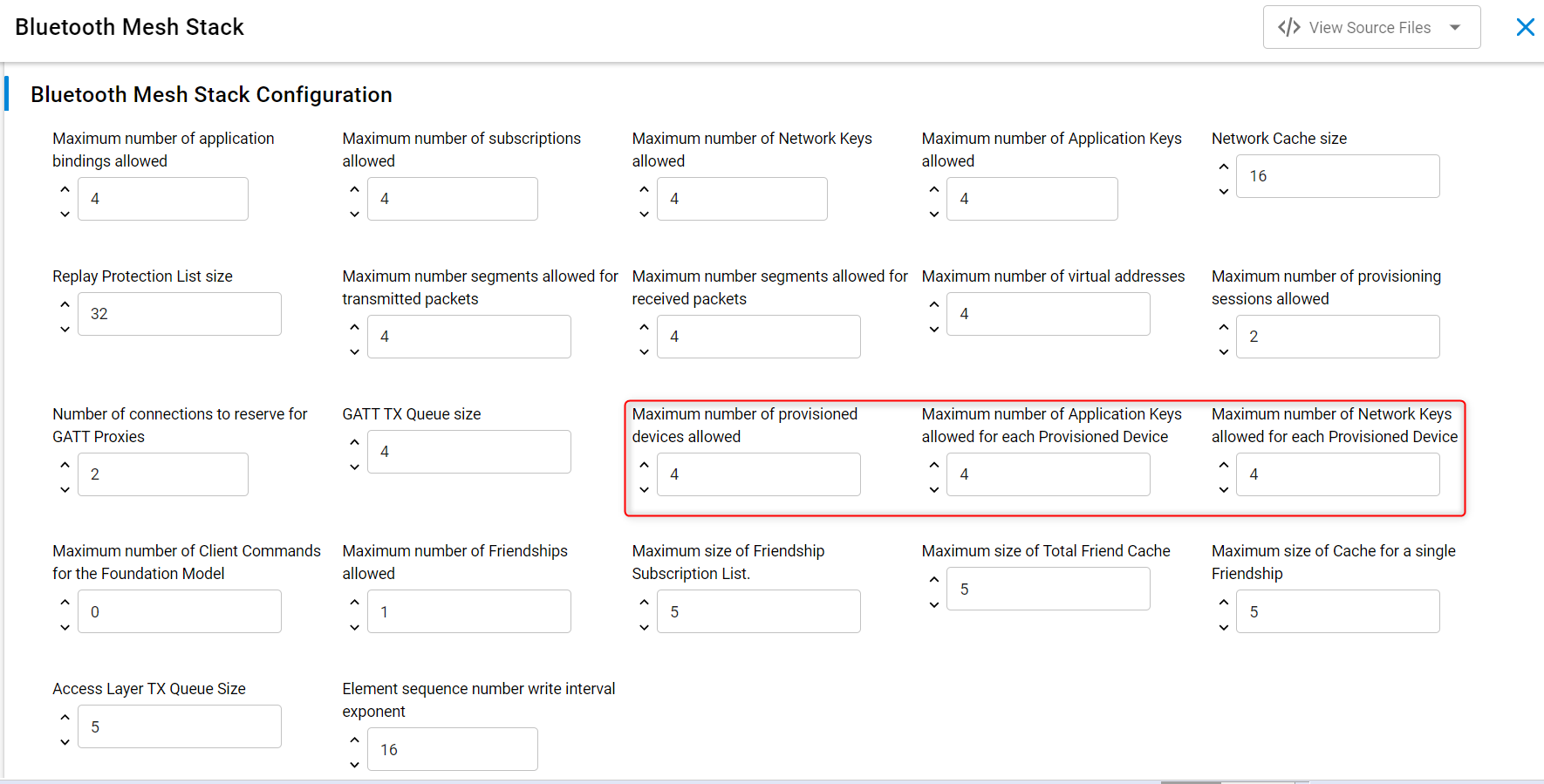Edit virtual addresses value field
The image size is (1544, 784).
point(1049,314)
